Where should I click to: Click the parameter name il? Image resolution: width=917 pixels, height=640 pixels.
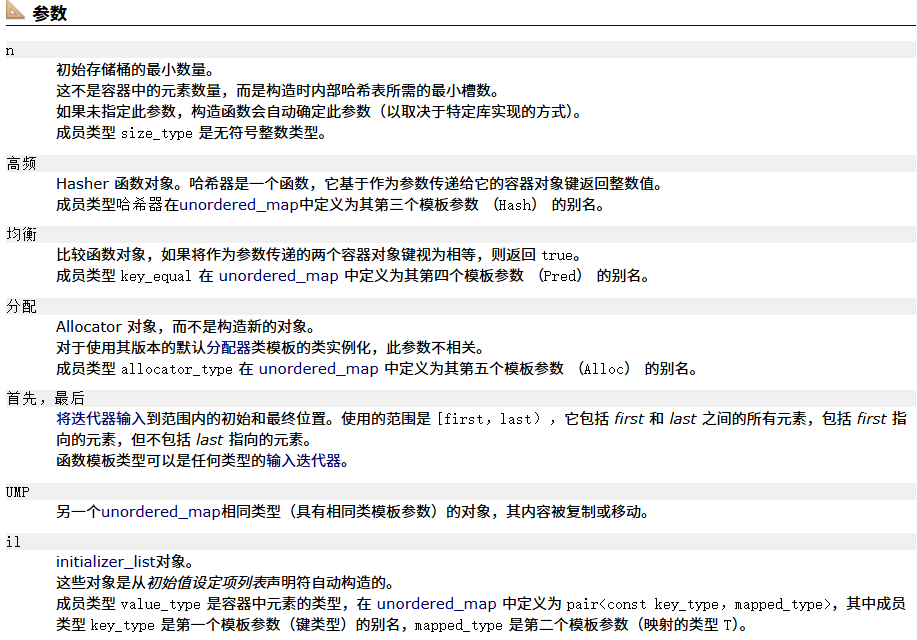point(13,542)
